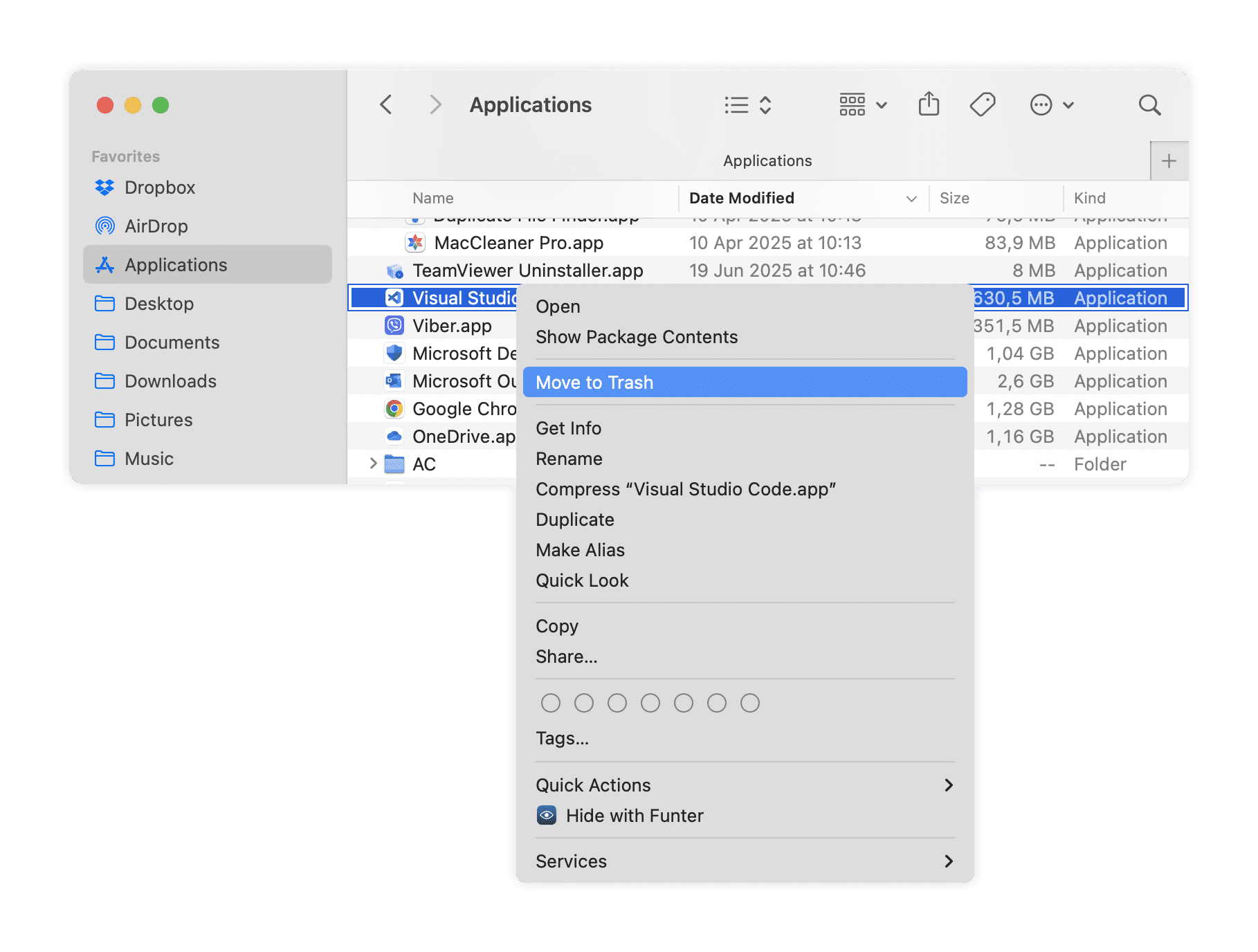Select a tag color circle
Viewport: 1258px width, 952px height.
tap(551, 703)
